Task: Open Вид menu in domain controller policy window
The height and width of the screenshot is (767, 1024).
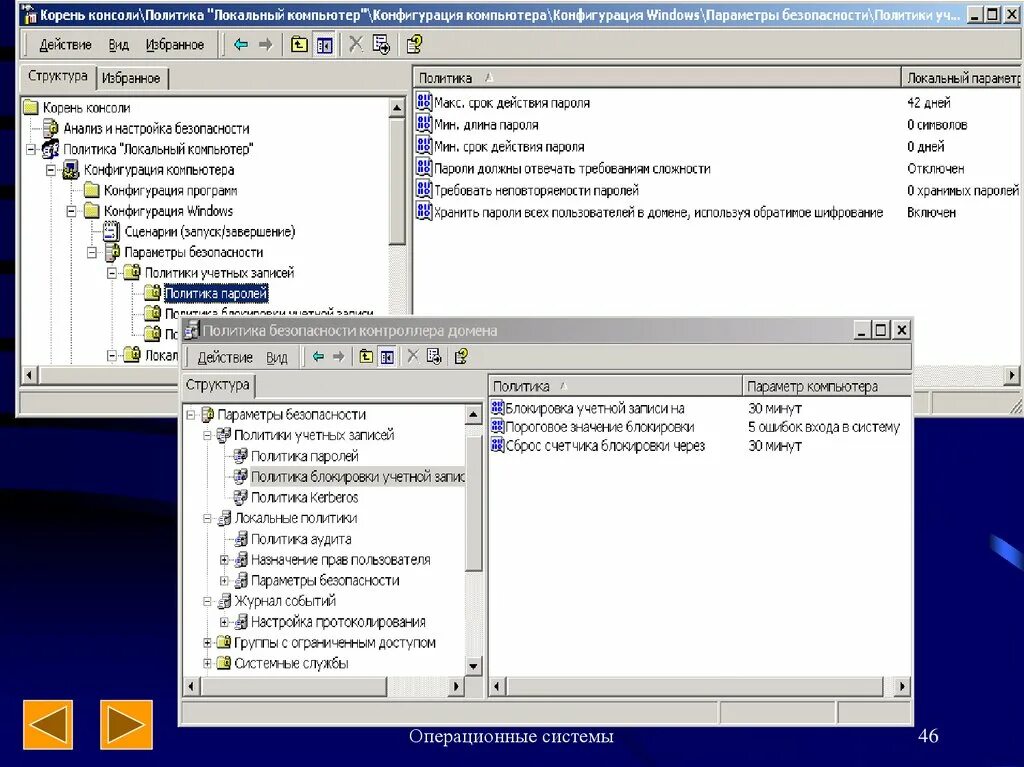Action: coord(276,357)
